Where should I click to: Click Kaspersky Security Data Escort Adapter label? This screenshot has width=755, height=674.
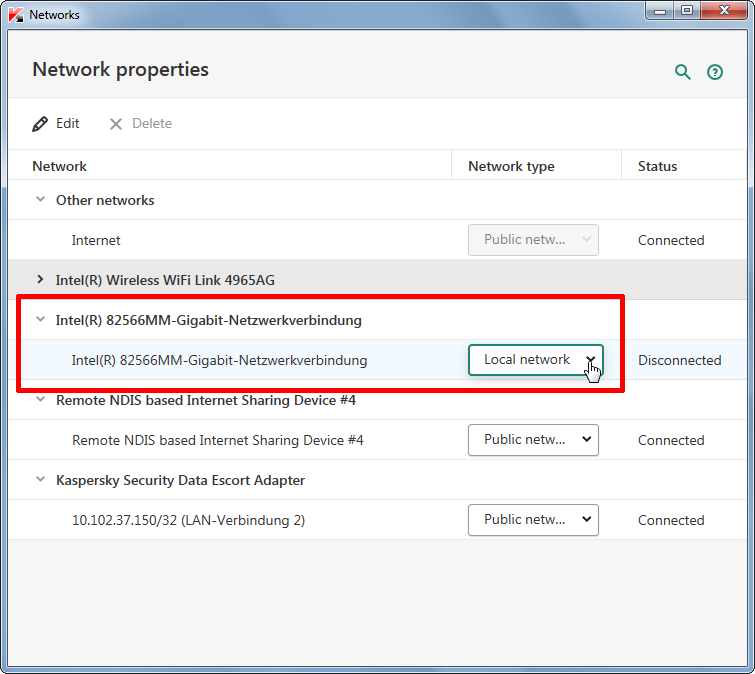tap(181, 480)
